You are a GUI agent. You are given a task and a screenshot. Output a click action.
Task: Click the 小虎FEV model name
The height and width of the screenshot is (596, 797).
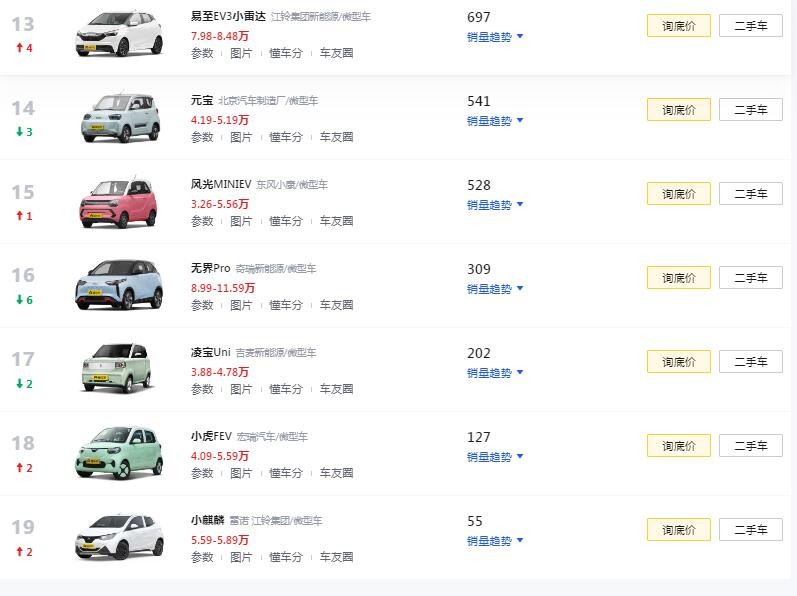click(210, 437)
